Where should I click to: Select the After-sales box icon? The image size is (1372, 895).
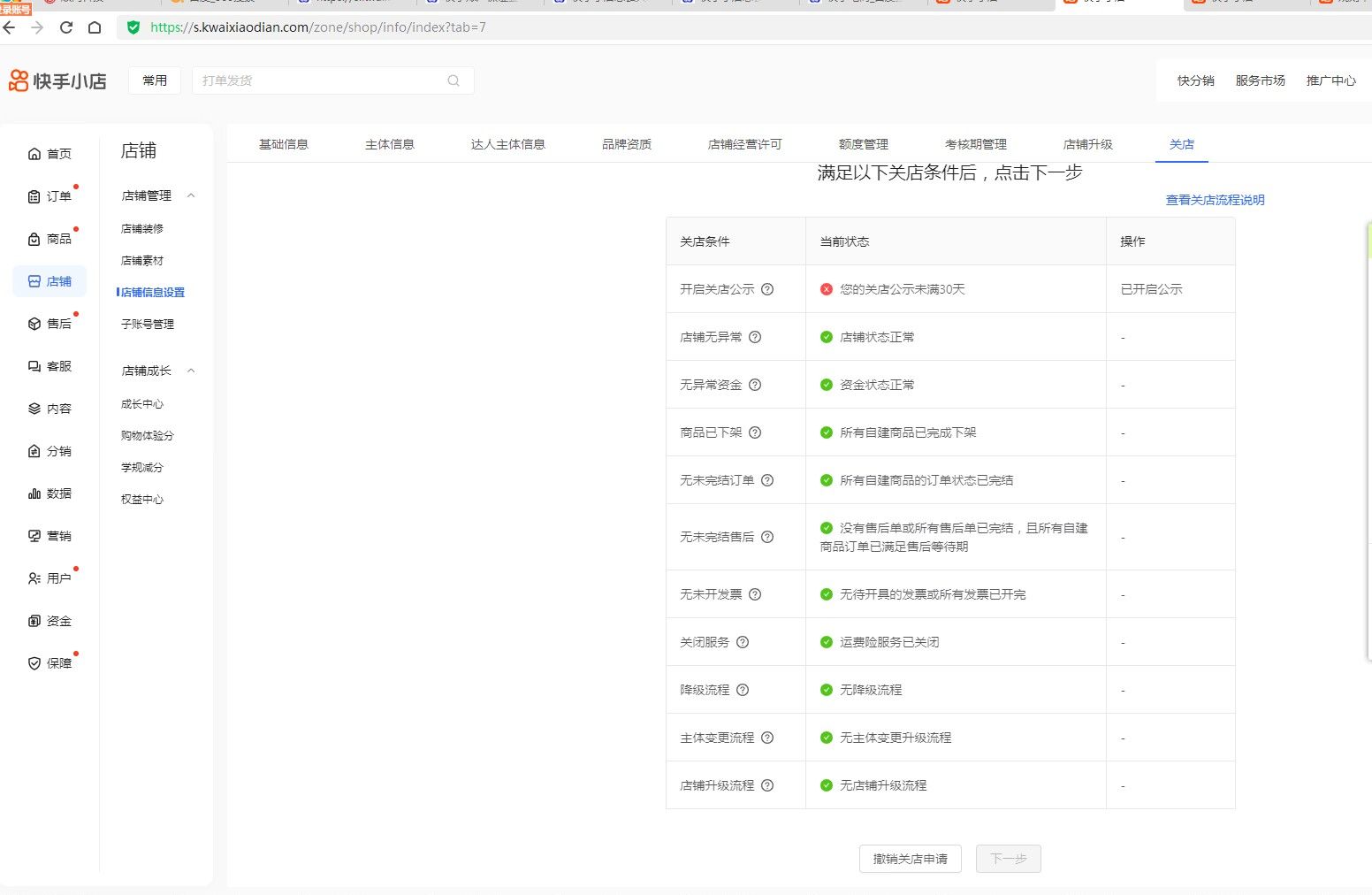click(x=34, y=324)
